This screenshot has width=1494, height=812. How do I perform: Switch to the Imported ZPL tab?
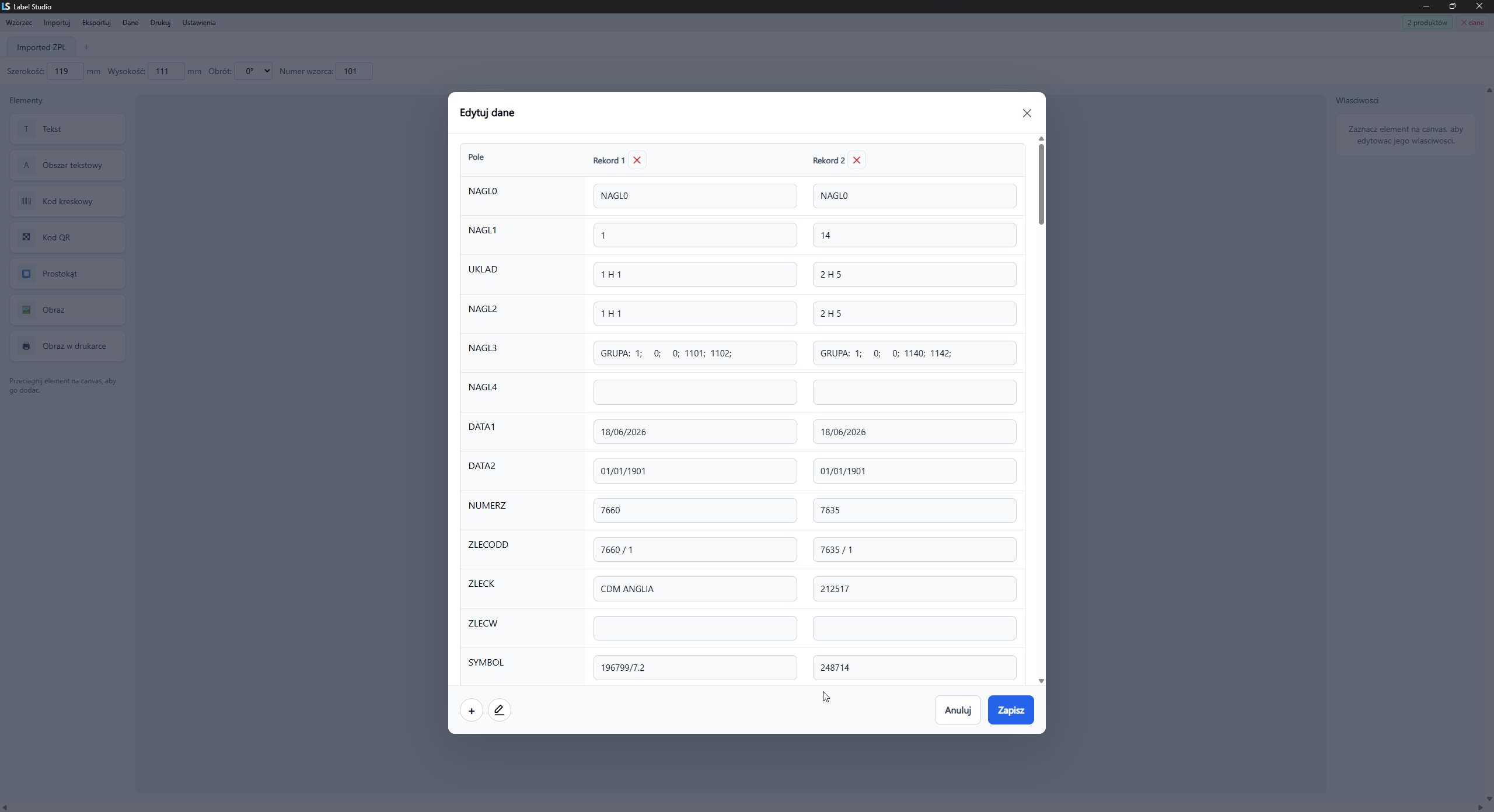[41, 47]
